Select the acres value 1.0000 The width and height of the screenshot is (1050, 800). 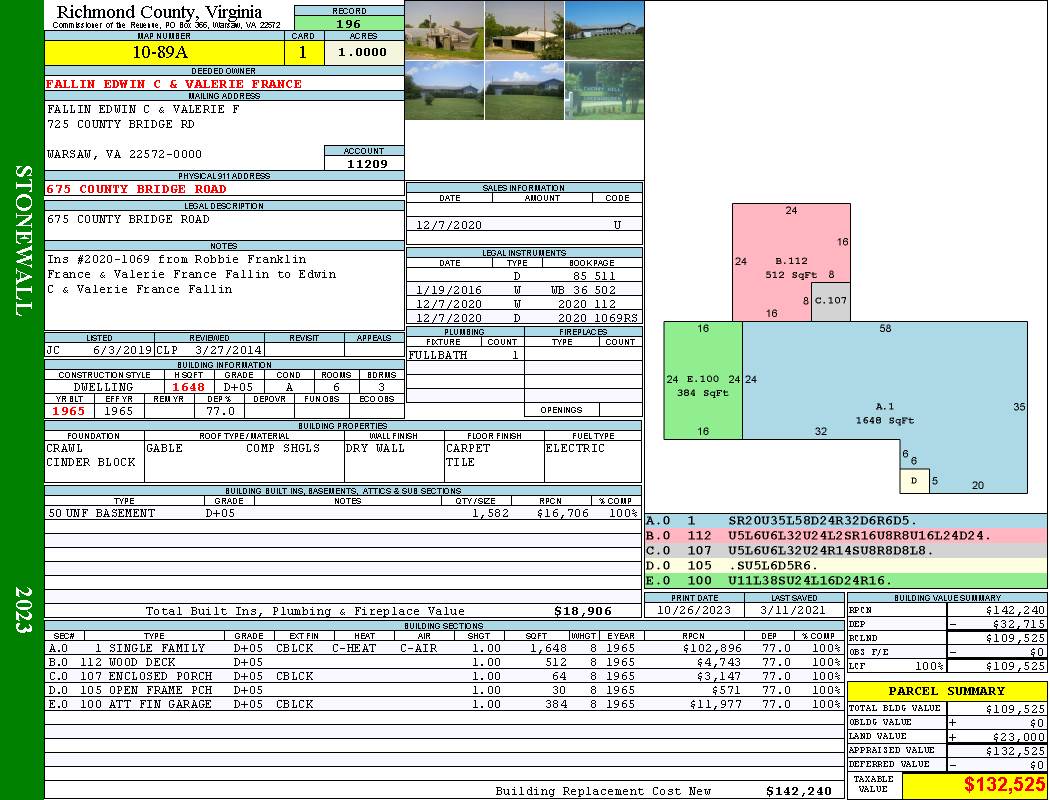coord(363,52)
